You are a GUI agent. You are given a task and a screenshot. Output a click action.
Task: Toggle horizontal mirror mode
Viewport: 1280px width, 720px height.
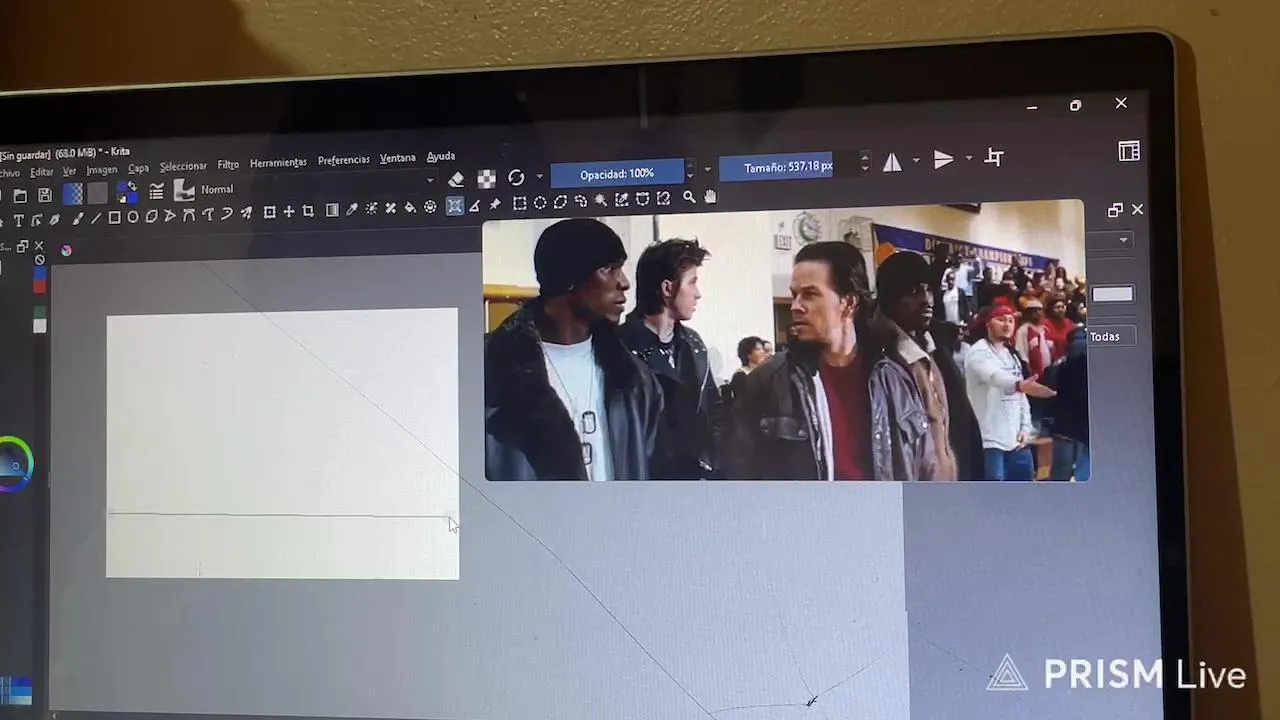pyautogui.click(x=892, y=162)
